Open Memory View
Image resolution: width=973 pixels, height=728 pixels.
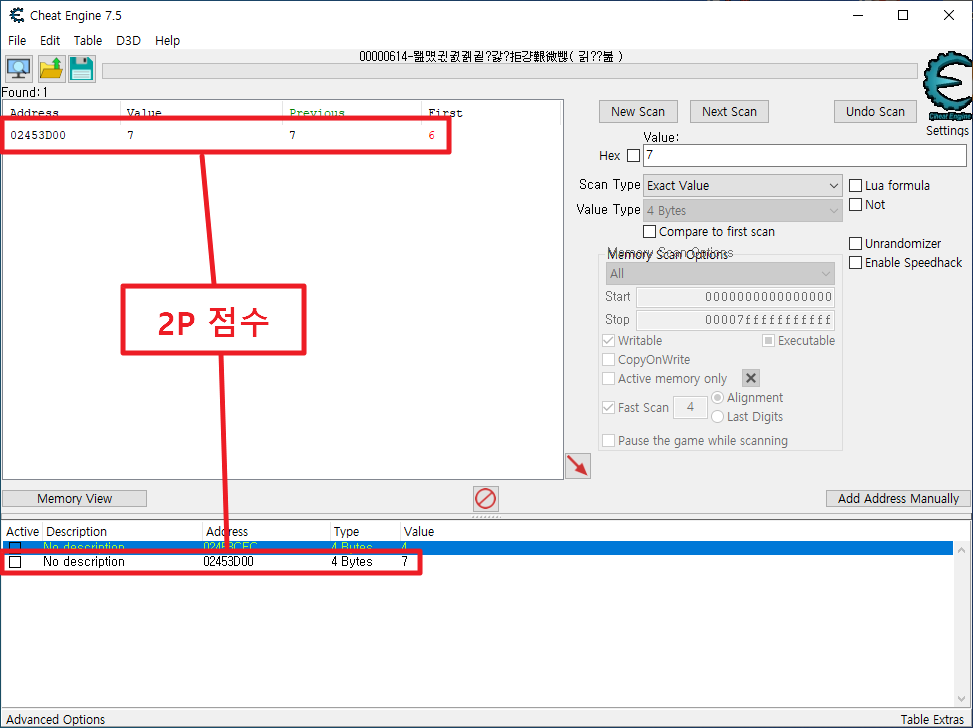point(74,498)
